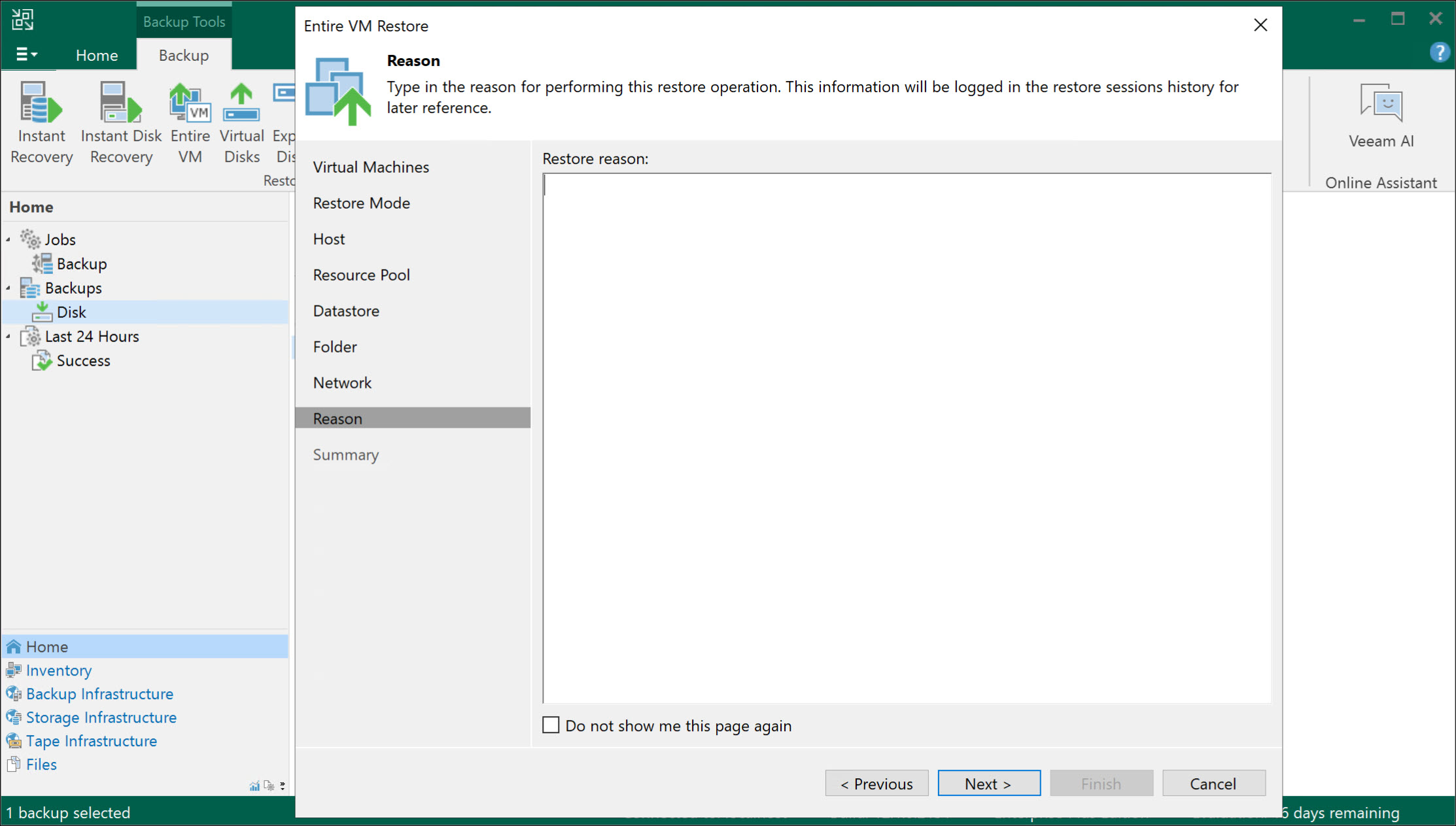
Task: Open Tape Infrastructure view
Action: [91, 741]
